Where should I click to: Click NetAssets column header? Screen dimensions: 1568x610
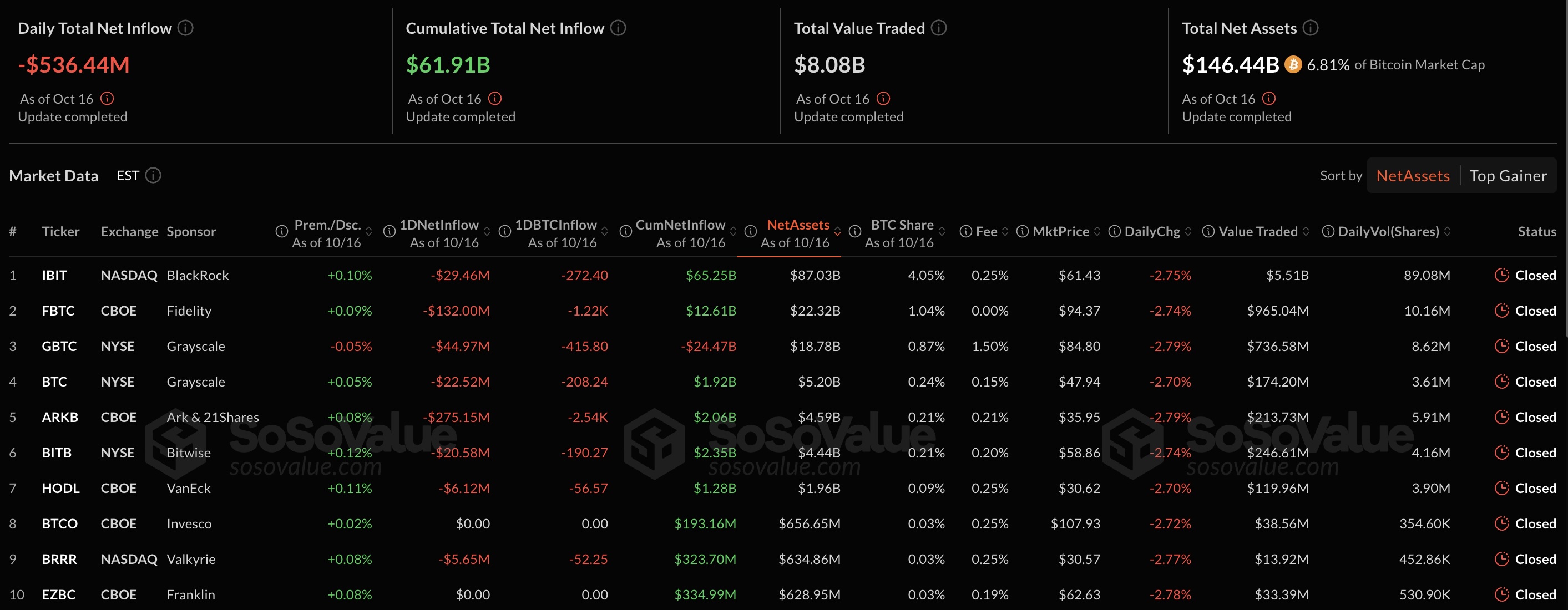(x=797, y=225)
